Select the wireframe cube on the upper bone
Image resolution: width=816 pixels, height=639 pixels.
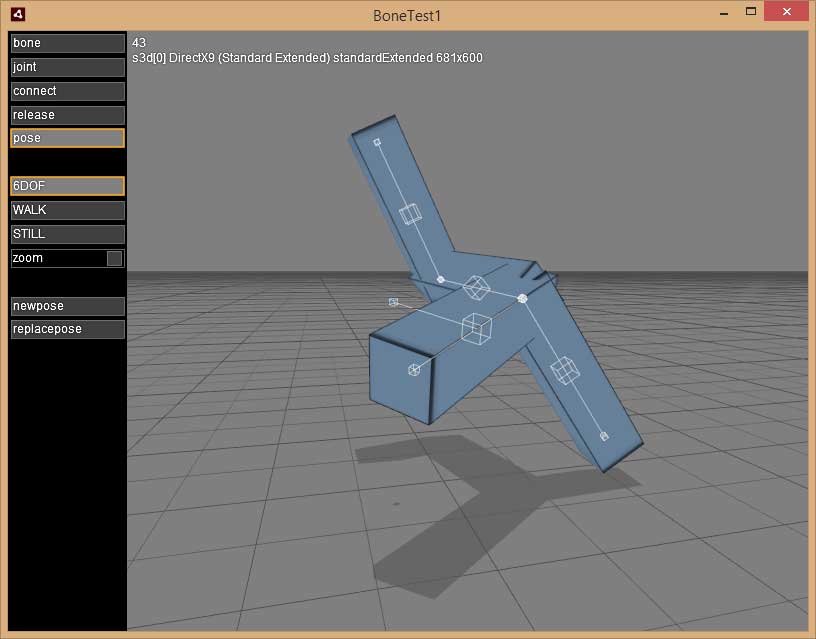[x=409, y=214]
